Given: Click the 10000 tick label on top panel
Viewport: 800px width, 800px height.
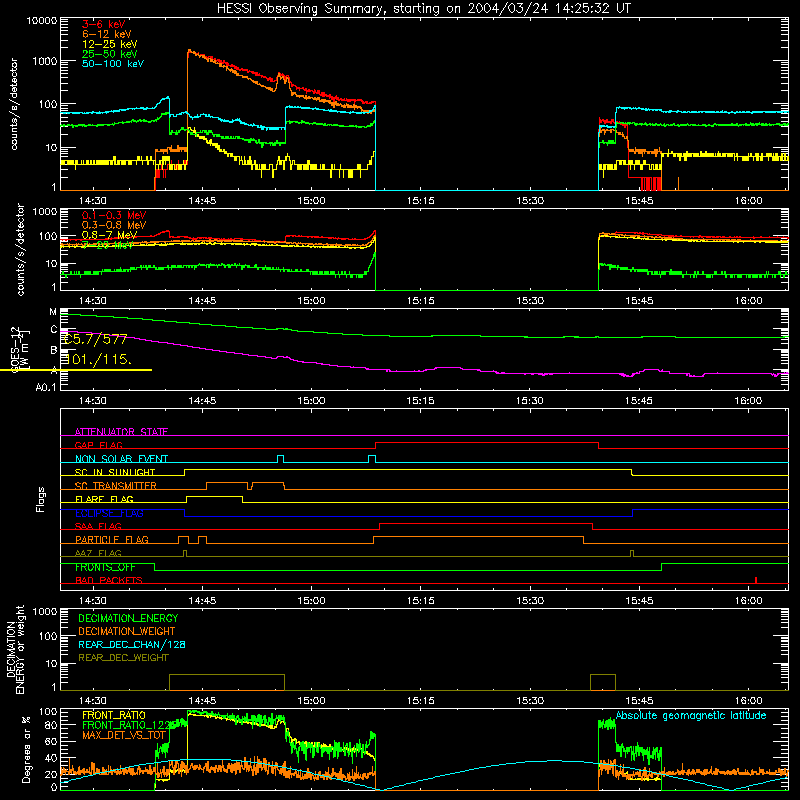Looking at the screenshot, I should (x=42, y=20).
